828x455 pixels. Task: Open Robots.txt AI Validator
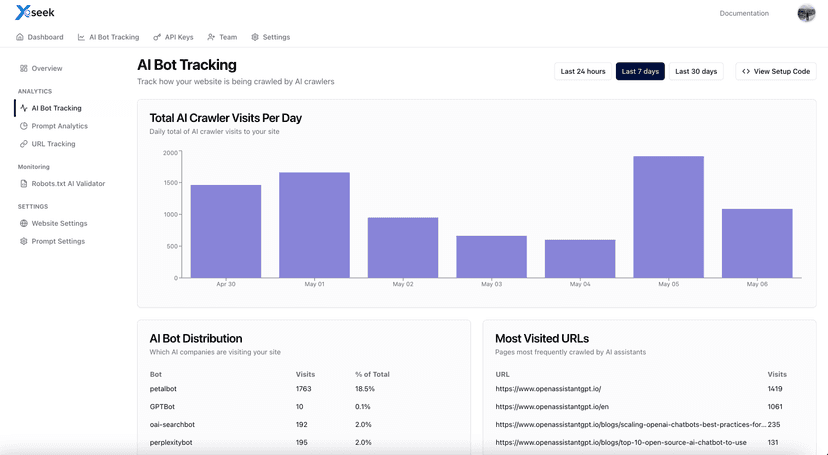(x=68, y=183)
